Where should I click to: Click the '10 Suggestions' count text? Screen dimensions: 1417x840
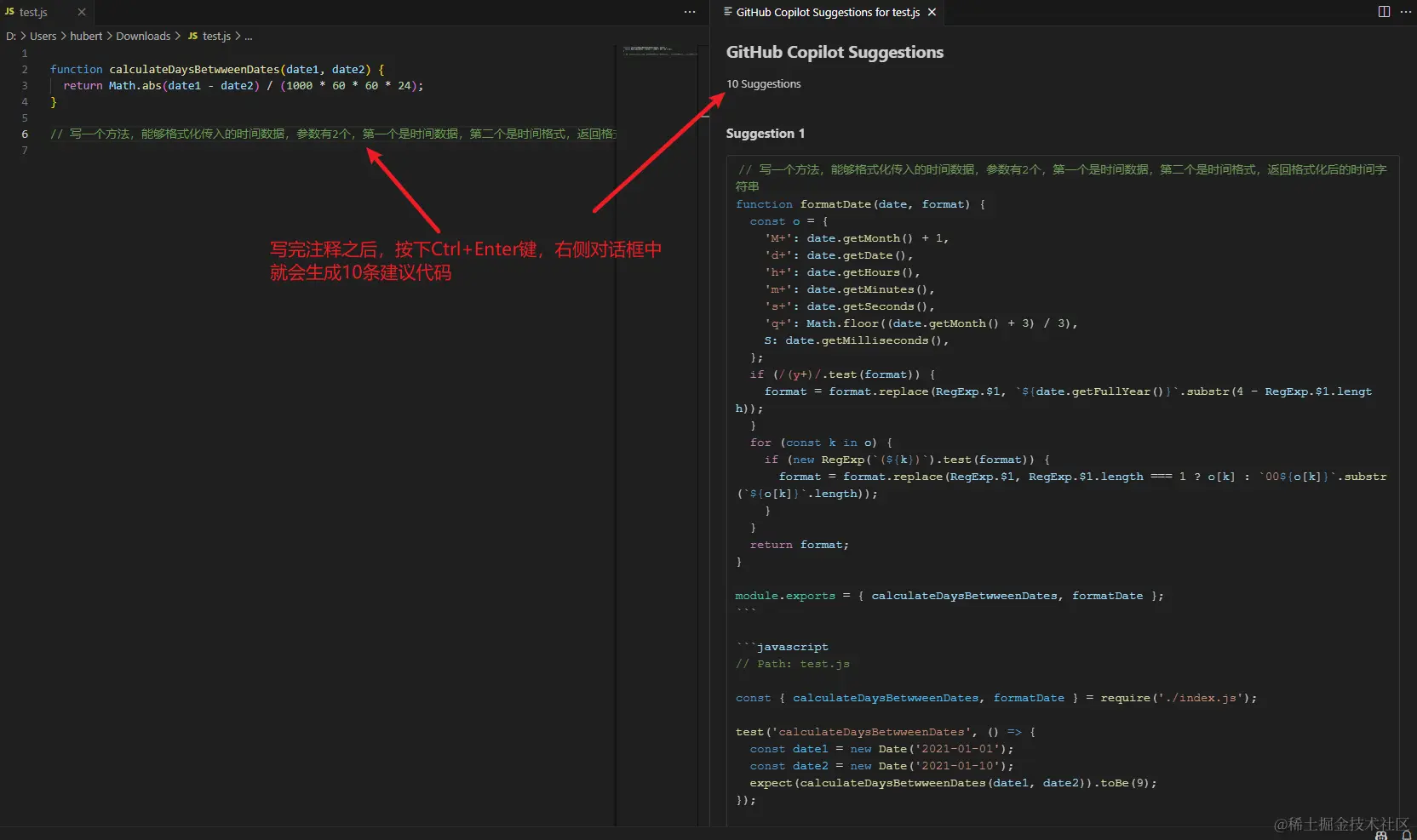763,83
